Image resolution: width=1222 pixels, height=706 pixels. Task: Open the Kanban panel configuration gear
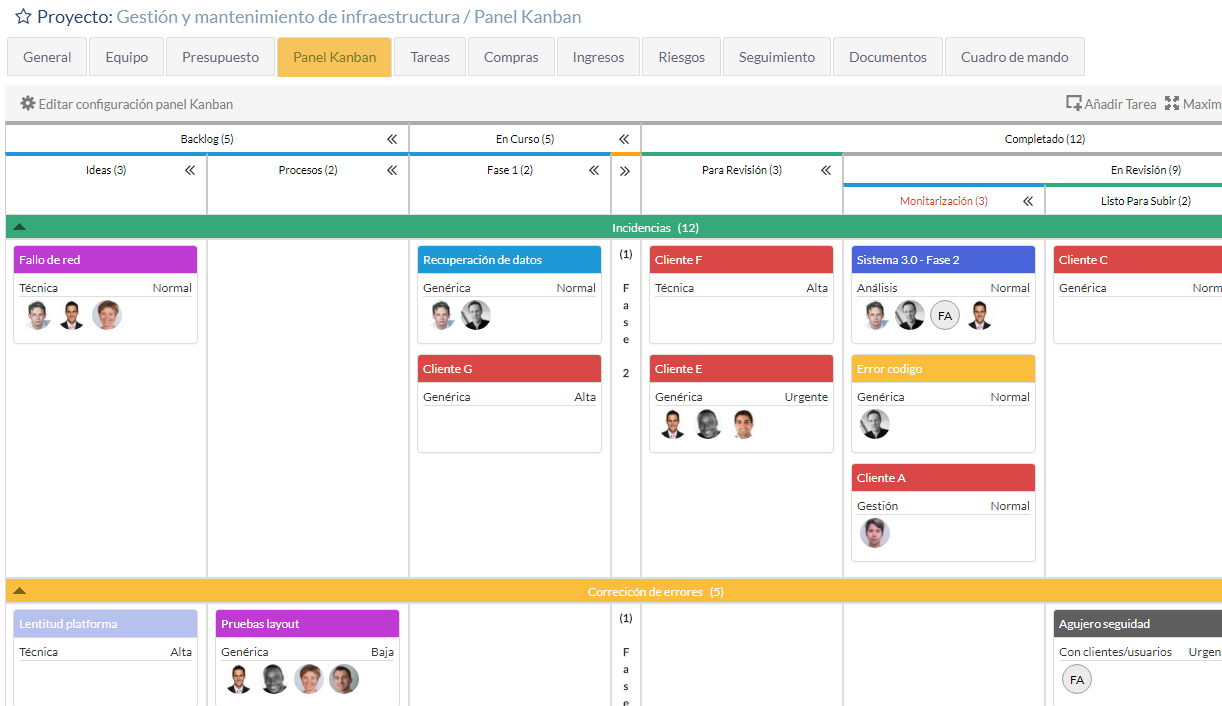(x=29, y=103)
